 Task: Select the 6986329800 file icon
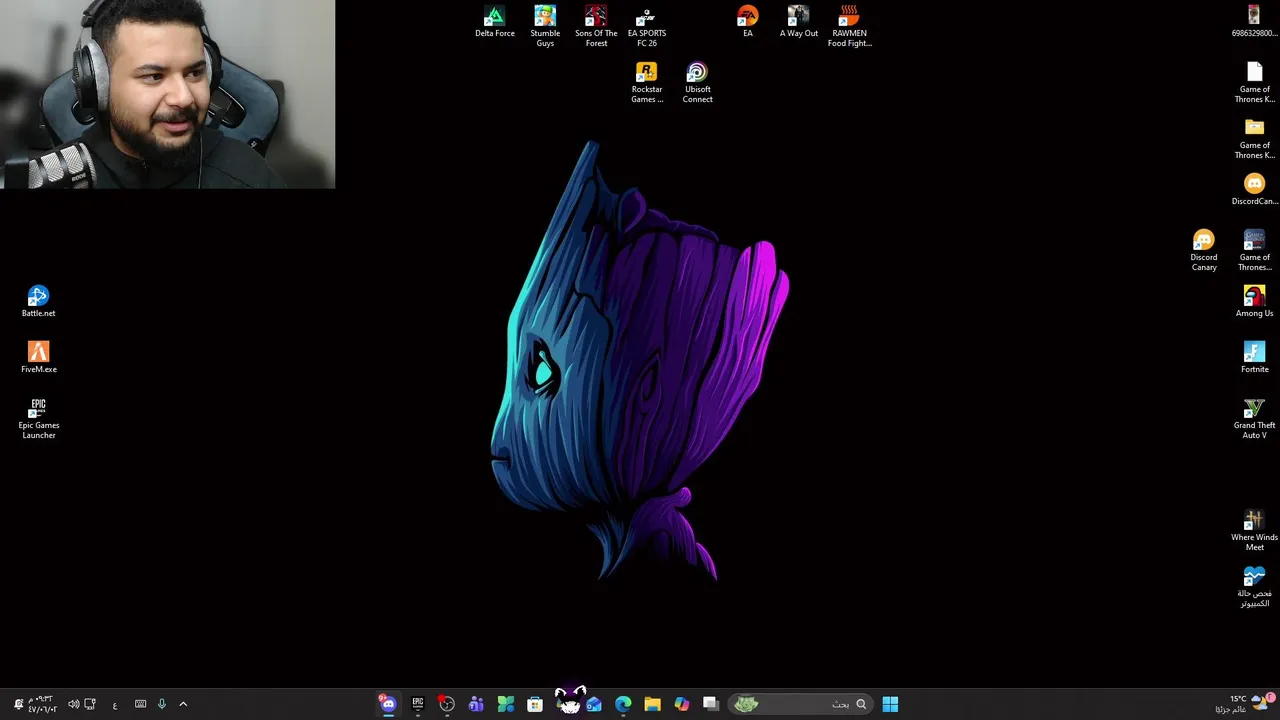tap(1254, 22)
